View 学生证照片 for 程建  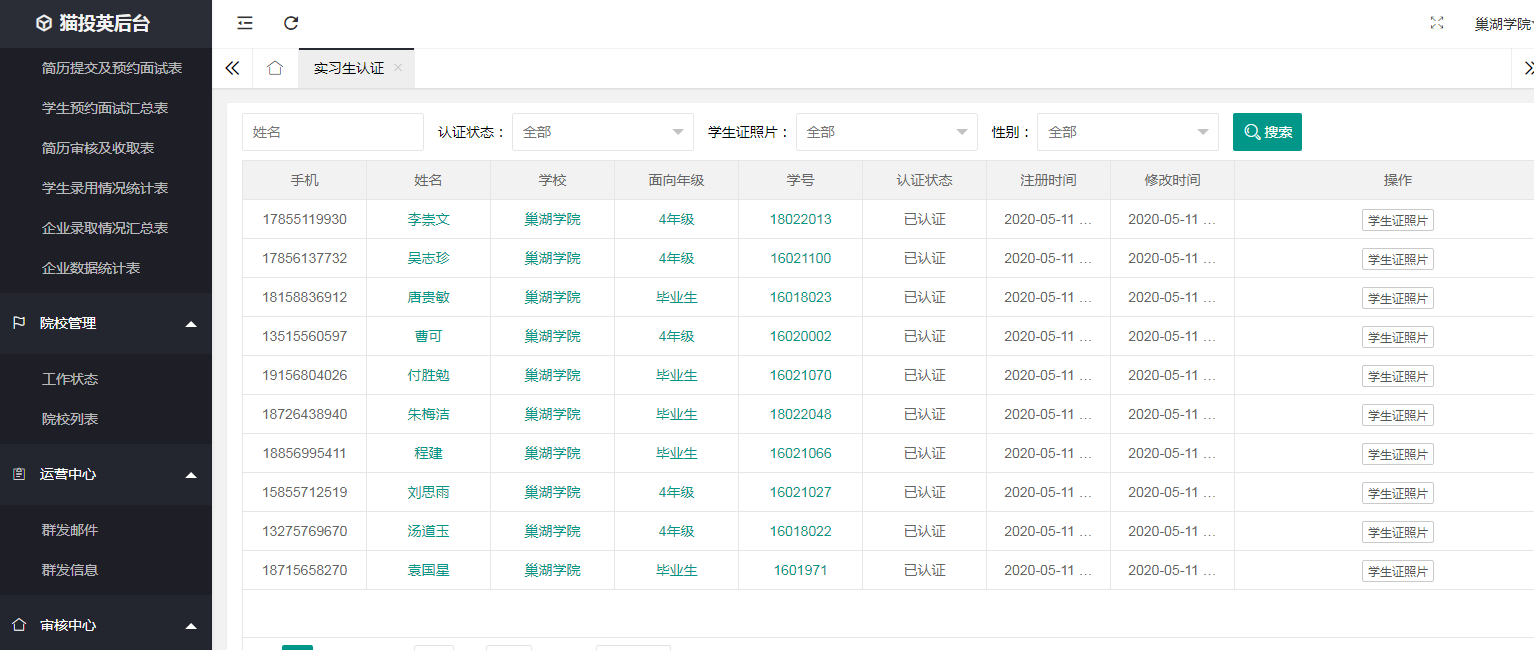click(x=1397, y=454)
